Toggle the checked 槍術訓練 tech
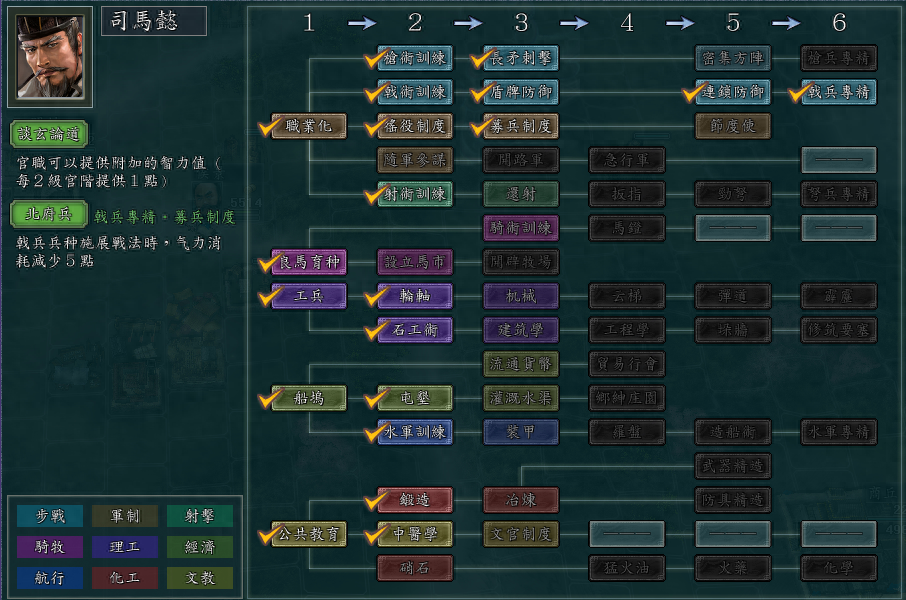906x600 pixels. tap(415, 58)
